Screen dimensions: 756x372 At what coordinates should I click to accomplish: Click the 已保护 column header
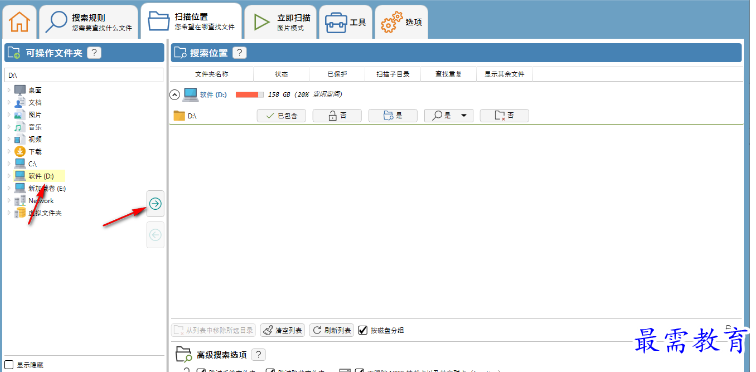pyautogui.click(x=337, y=74)
